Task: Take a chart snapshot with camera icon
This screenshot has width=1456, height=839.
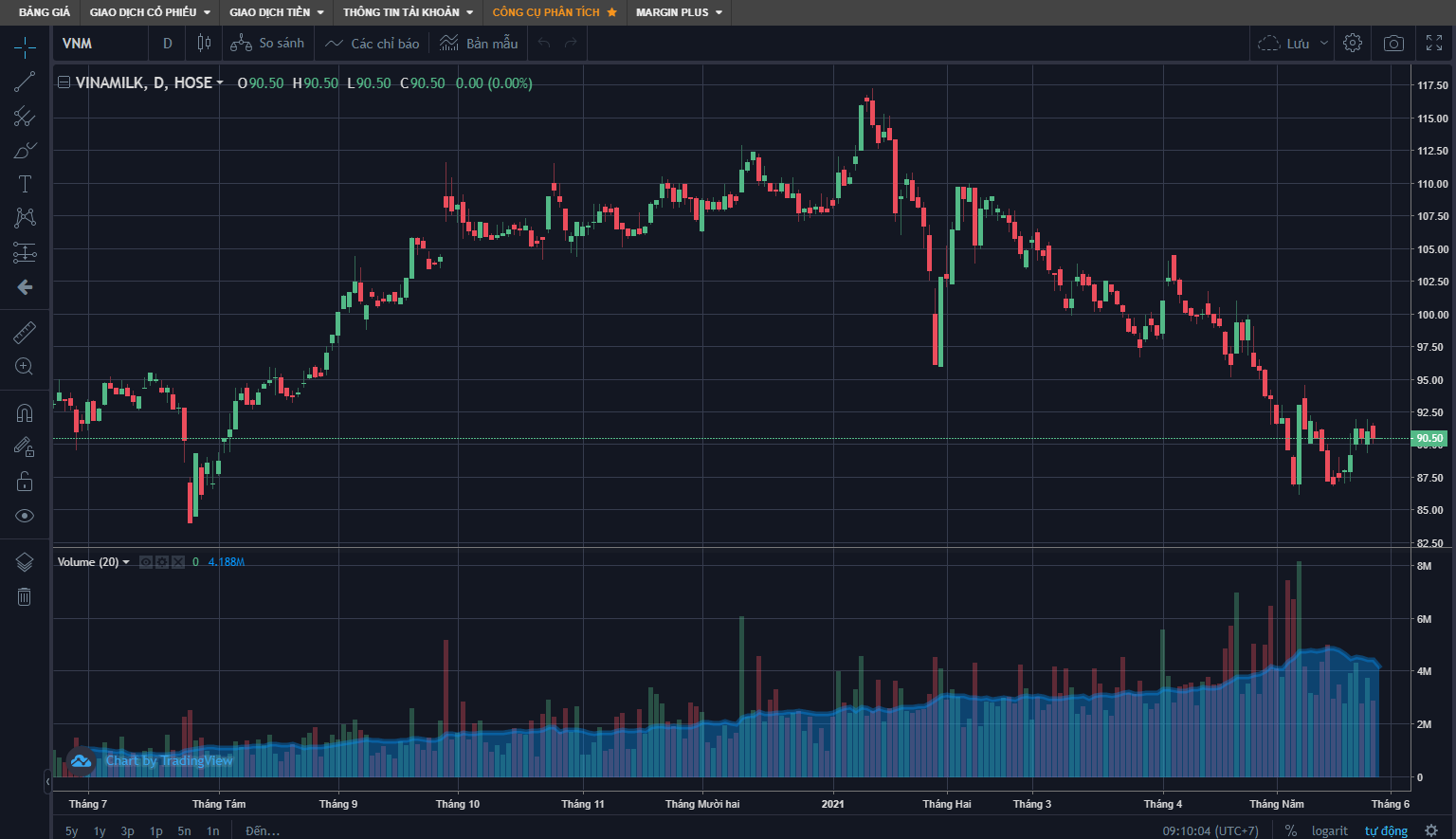Action: click(1393, 44)
